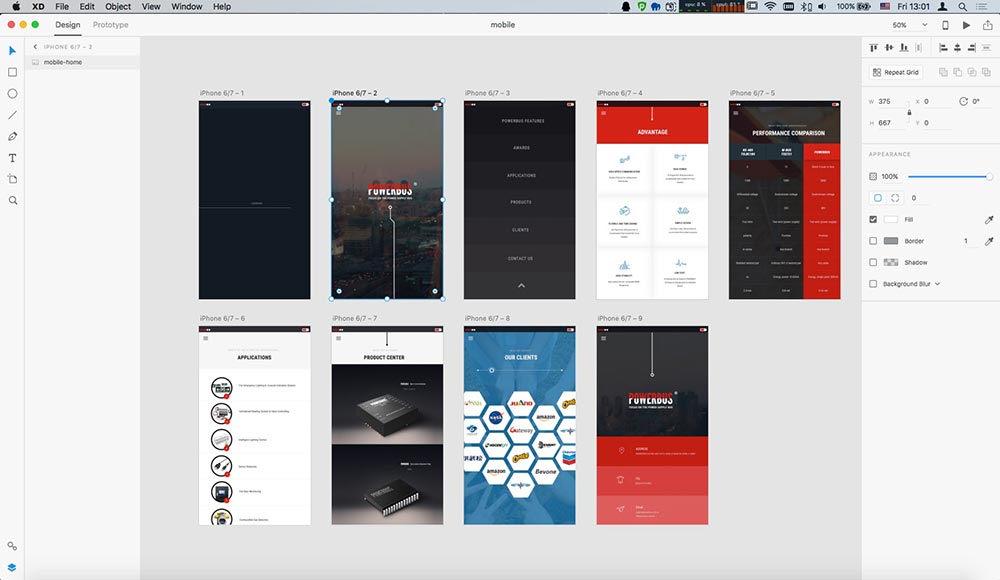Click the opacity percentage field 100%
Viewport: 1000px width, 580px height.
point(890,177)
